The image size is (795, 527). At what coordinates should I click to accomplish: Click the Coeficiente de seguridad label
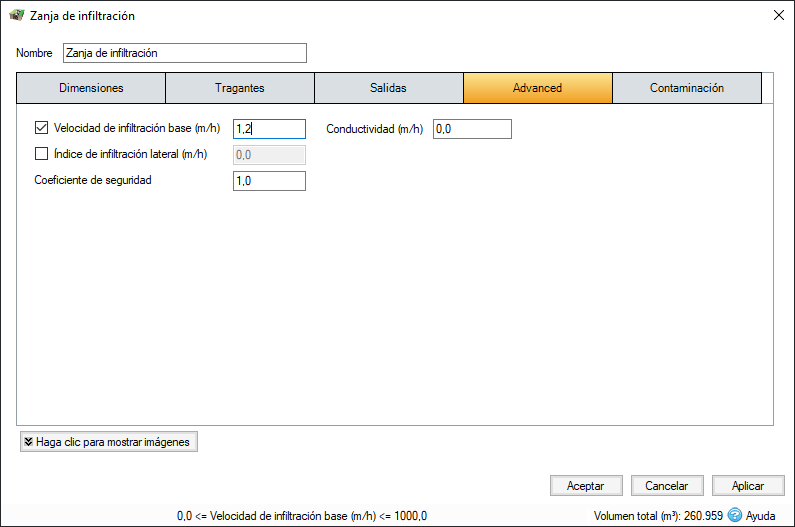(x=93, y=180)
